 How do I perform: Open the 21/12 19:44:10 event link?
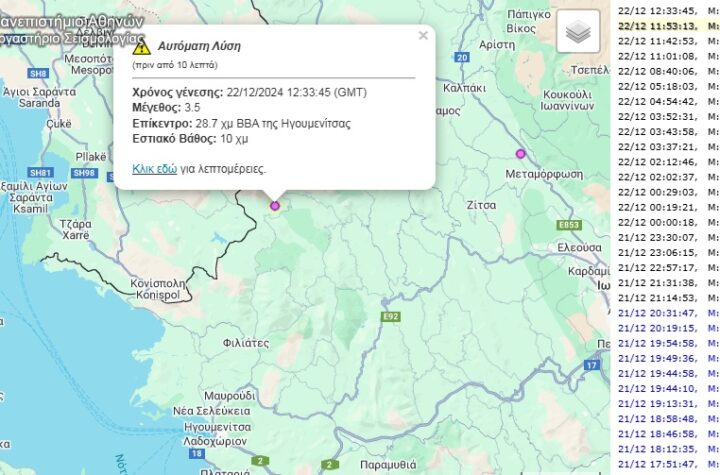[x=669, y=389]
